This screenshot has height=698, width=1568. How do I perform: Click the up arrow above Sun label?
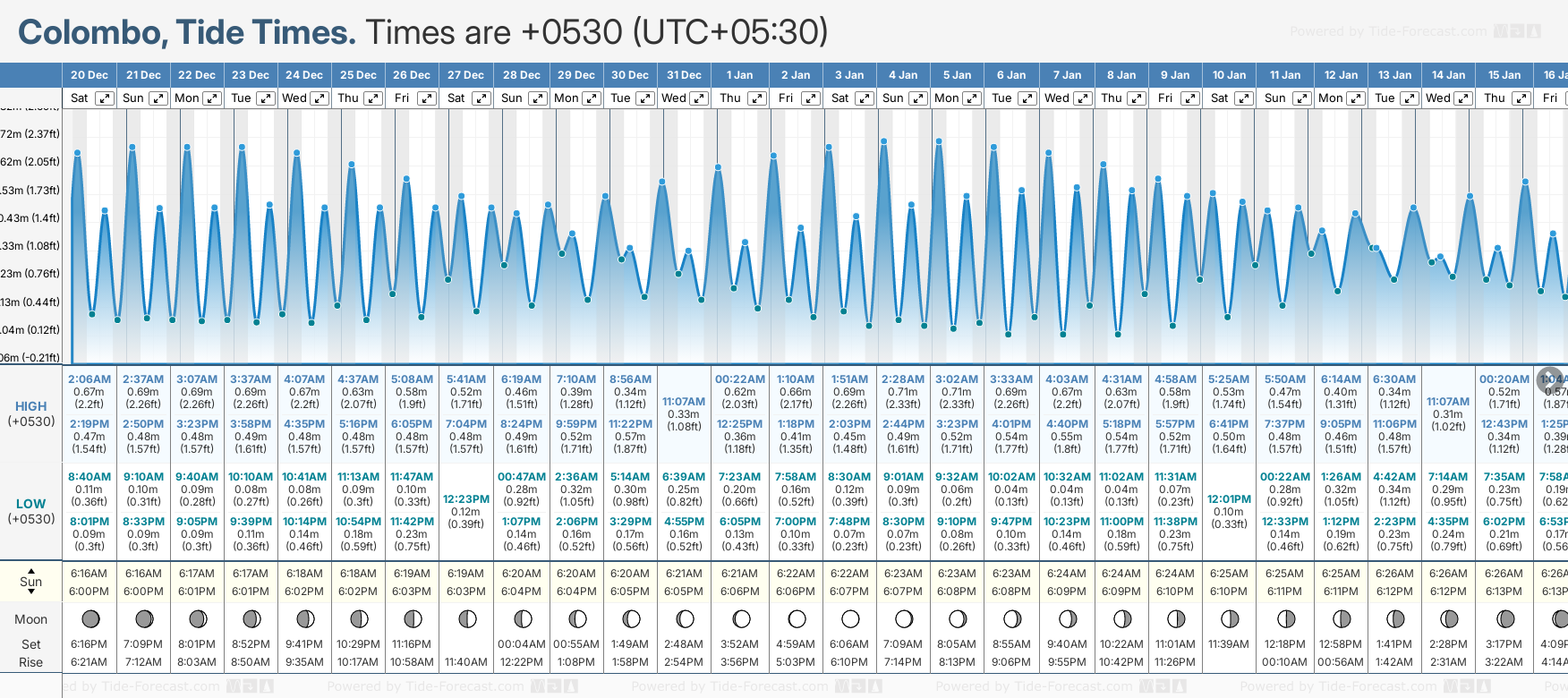(31, 570)
